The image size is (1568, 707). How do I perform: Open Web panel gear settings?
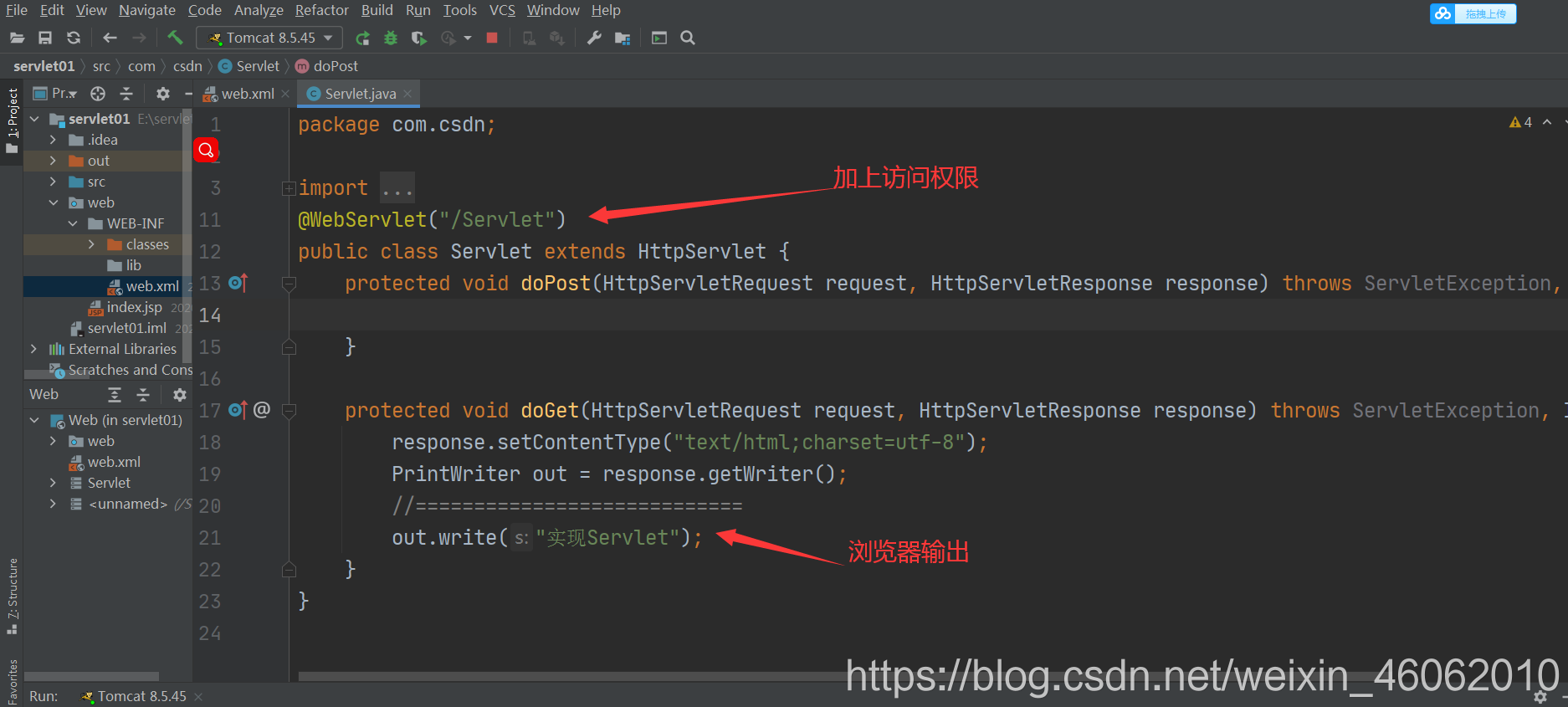pyautogui.click(x=180, y=394)
